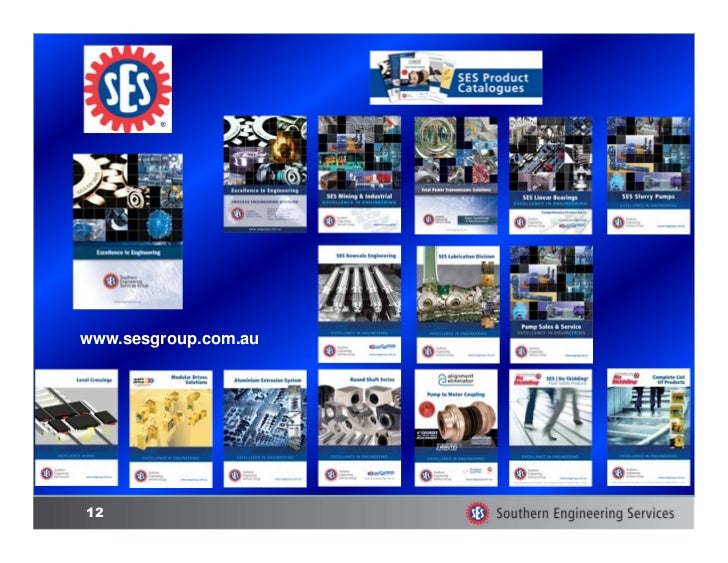Click SES logo on Process Engineering Division cover
728x563 pixels.
237,214
